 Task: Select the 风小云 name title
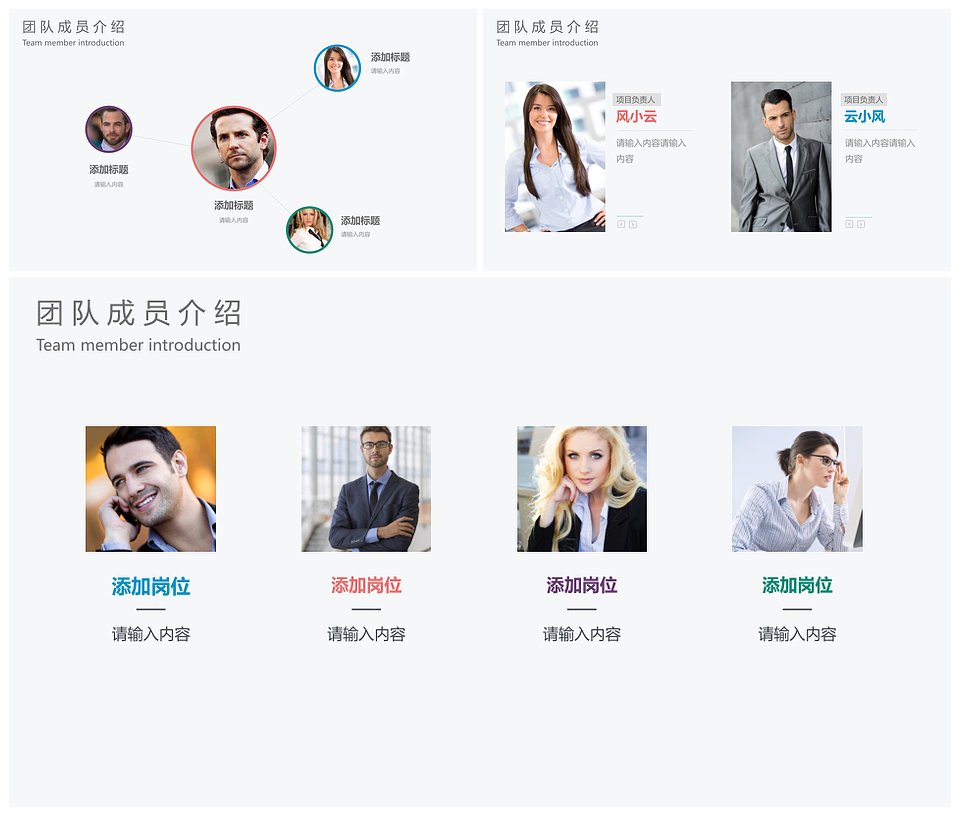coord(636,116)
